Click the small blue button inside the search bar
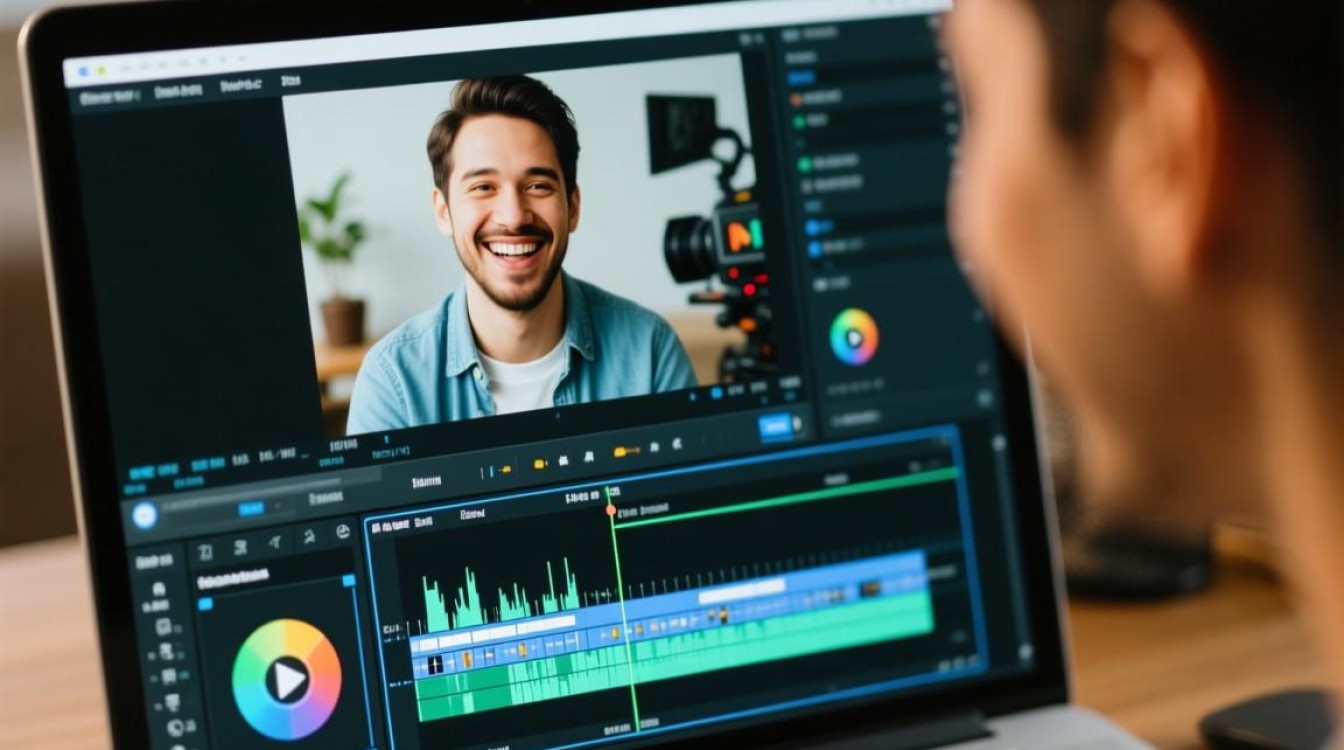 (x=251, y=509)
